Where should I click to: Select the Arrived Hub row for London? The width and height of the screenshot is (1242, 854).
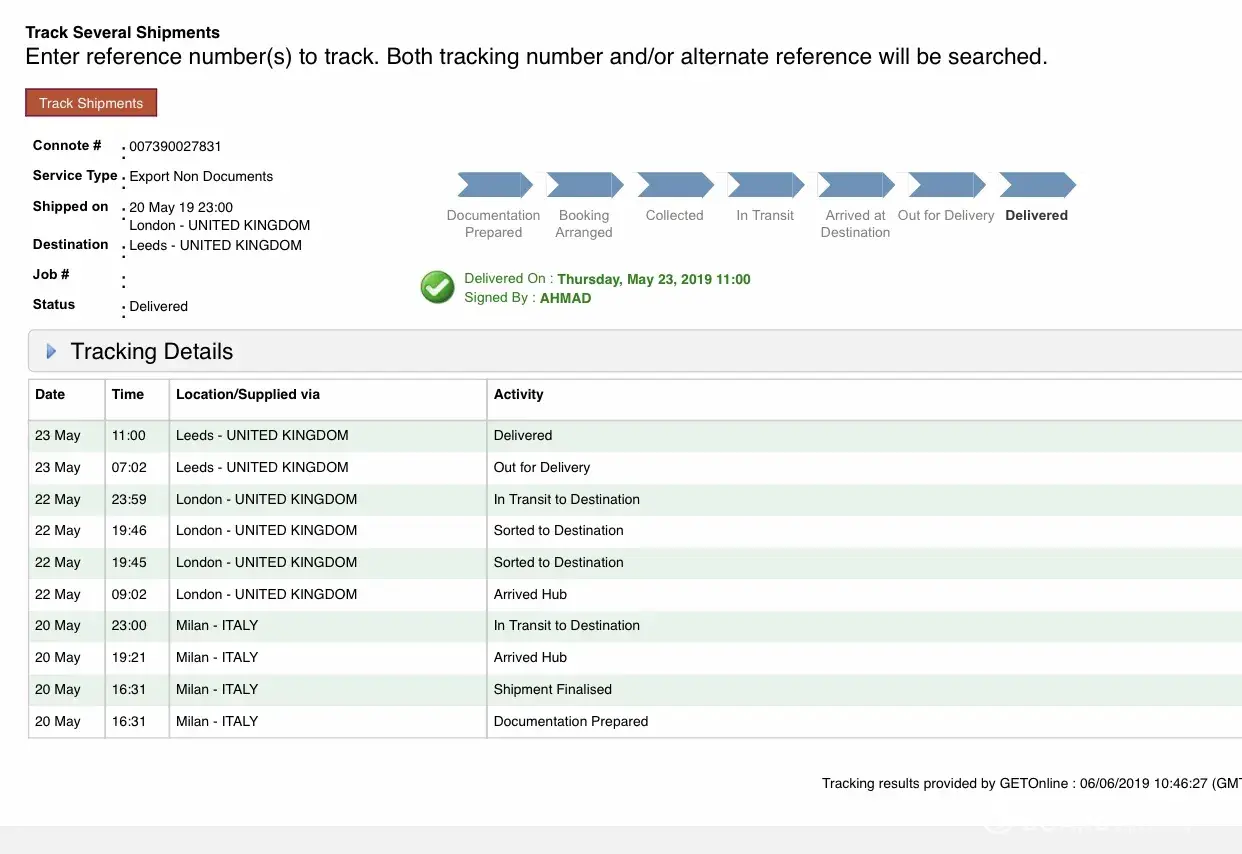click(636, 595)
